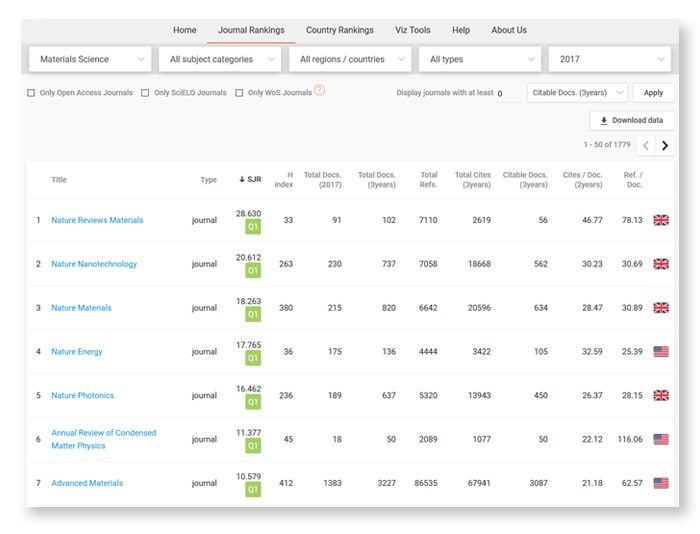This screenshot has height=534, width=700.
Task: Open Nature Reviews Materials journal link
Action: pos(97,220)
